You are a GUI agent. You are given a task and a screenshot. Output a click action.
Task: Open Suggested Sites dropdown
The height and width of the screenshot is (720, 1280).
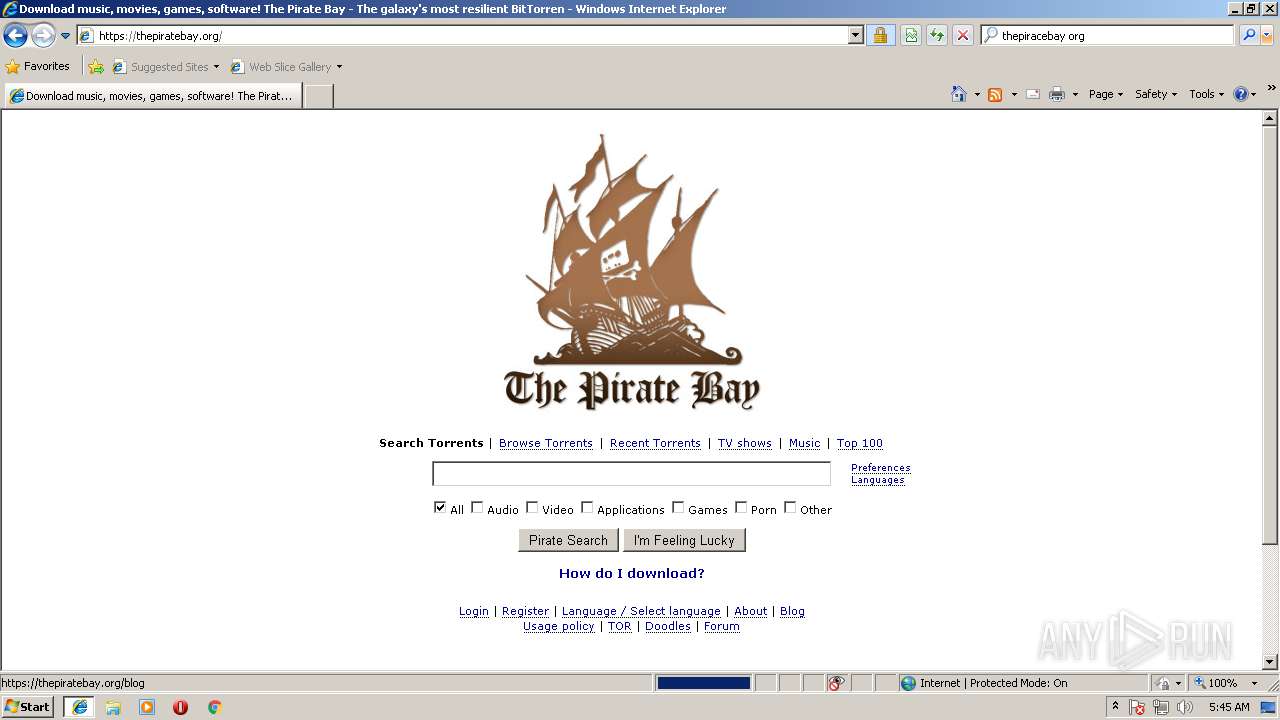pos(165,67)
